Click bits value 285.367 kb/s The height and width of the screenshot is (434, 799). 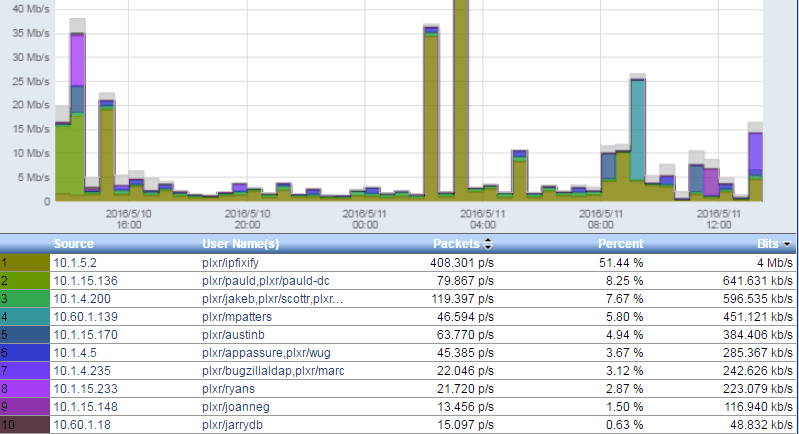click(758, 352)
